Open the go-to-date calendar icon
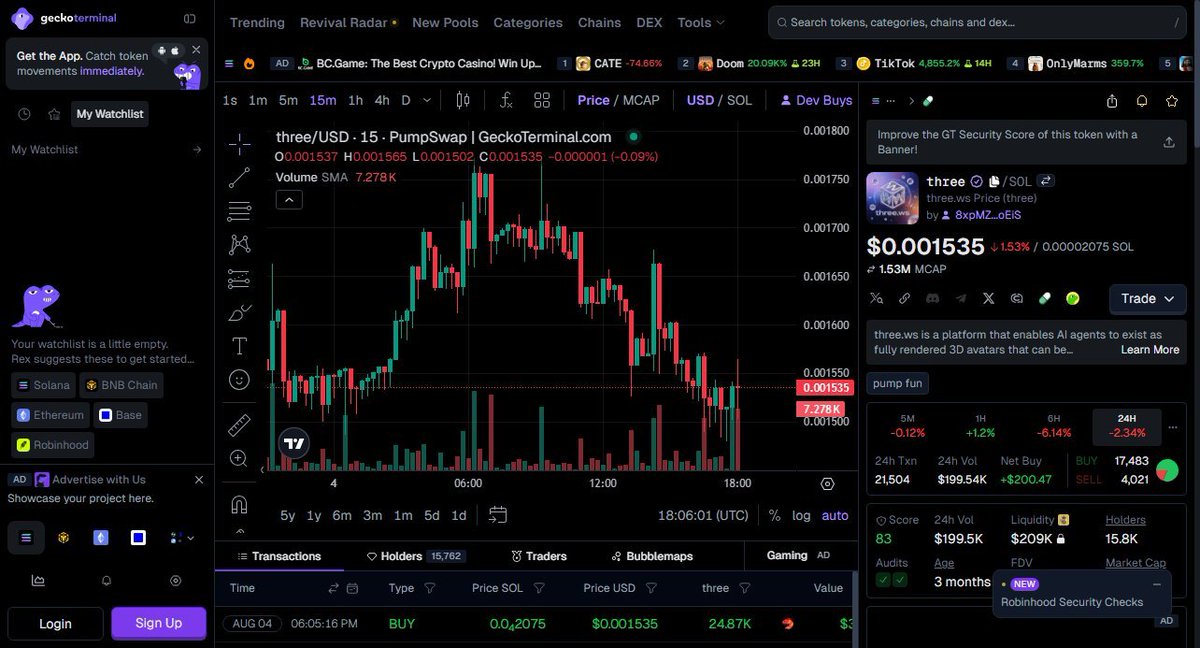The image size is (1200, 648). pos(498,515)
